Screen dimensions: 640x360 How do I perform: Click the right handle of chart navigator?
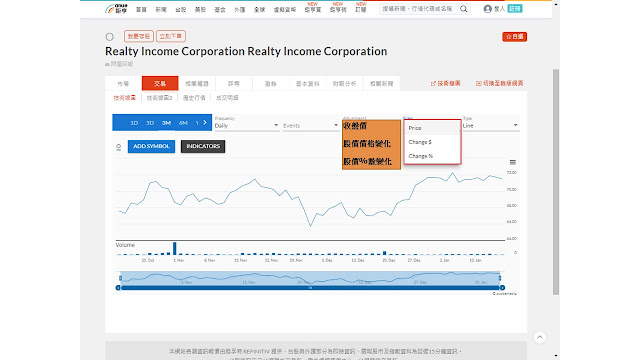click(x=500, y=278)
